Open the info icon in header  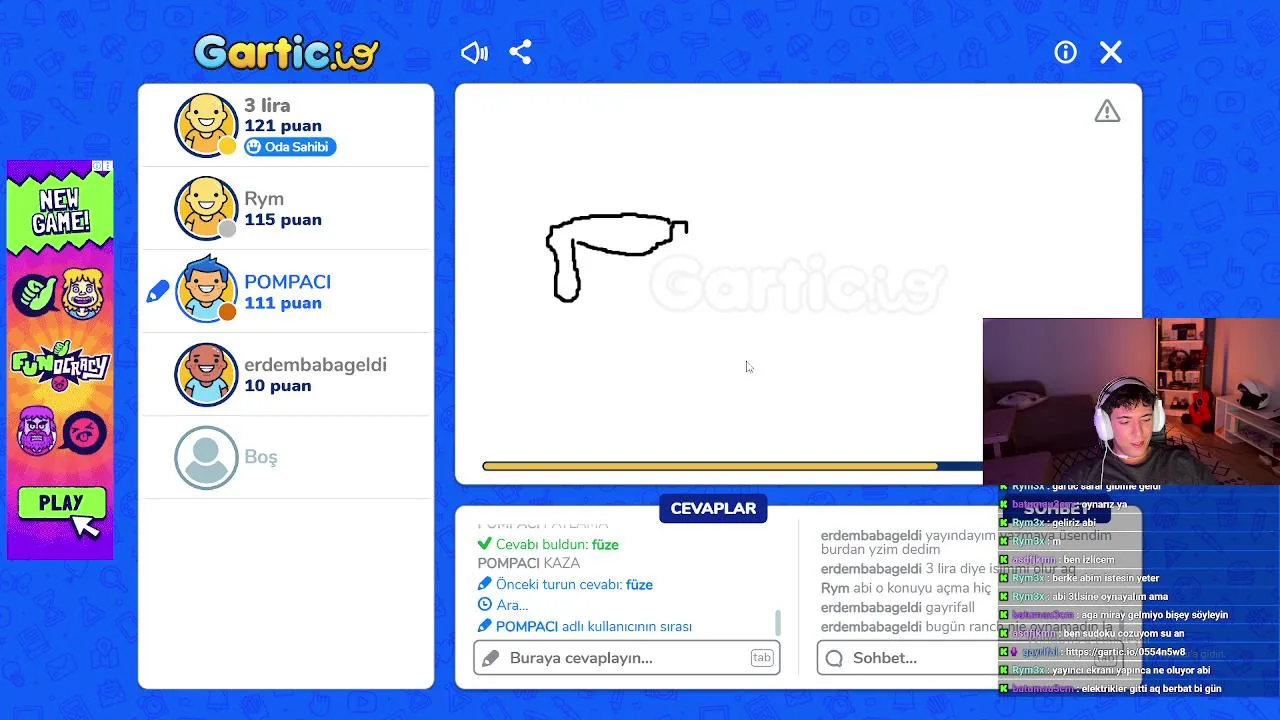click(x=1065, y=53)
